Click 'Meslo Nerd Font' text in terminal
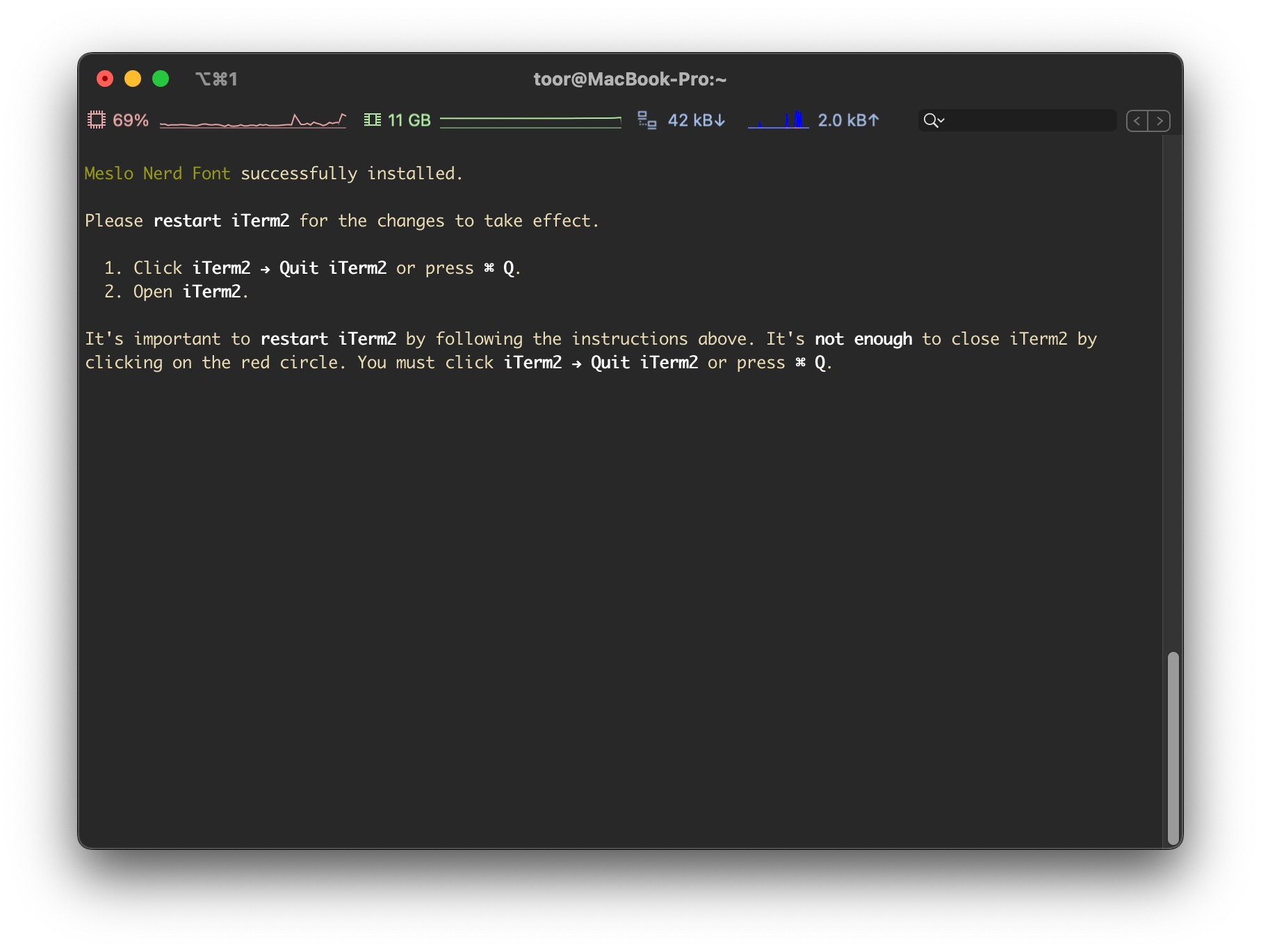1261x952 pixels. [x=158, y=174]
